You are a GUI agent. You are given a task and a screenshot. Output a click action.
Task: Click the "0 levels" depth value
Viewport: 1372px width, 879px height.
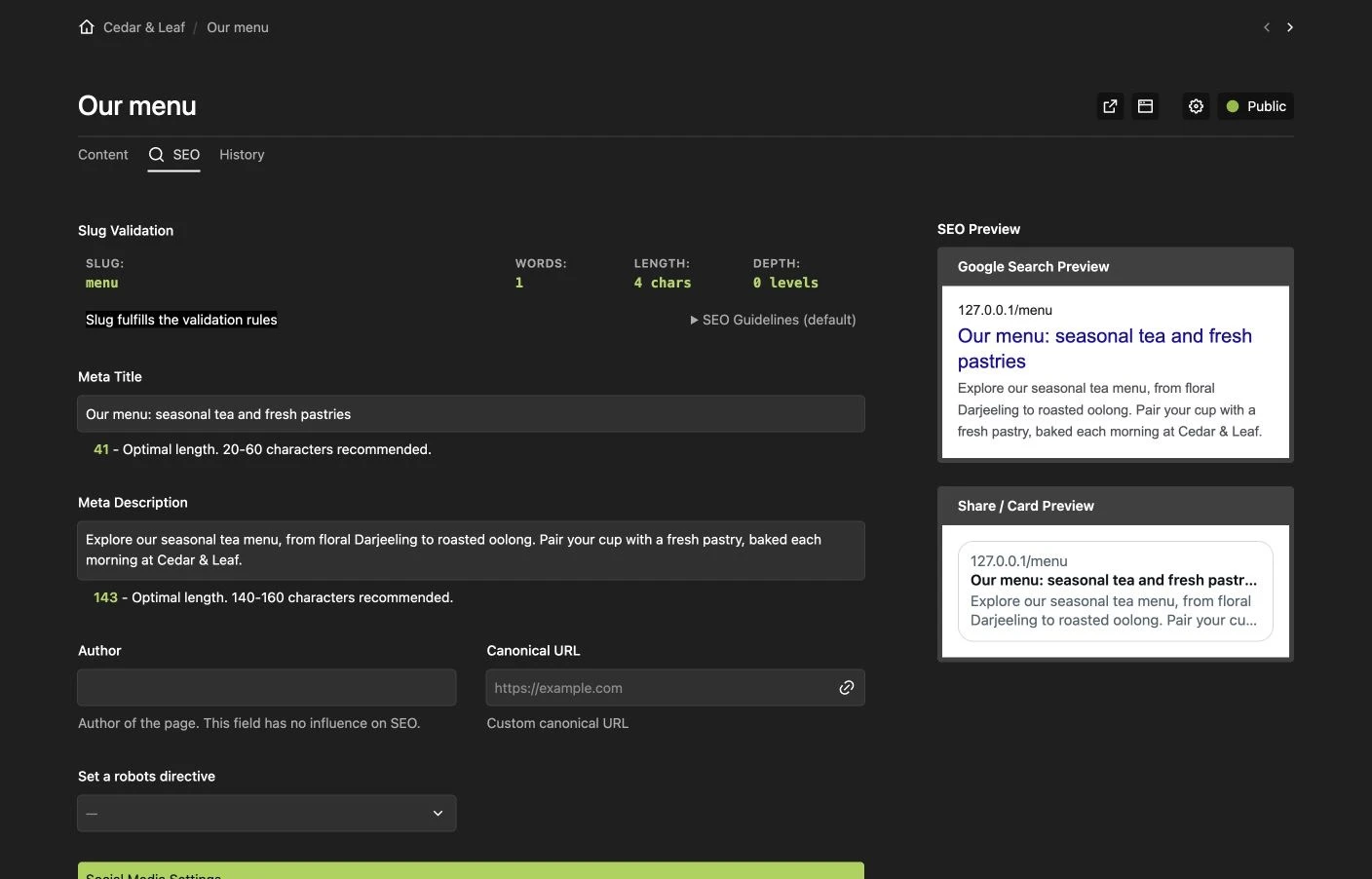coord(785,283)
